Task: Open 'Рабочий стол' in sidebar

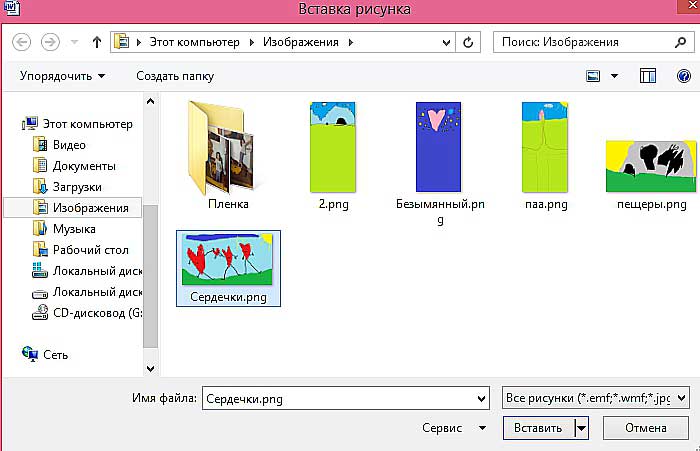Action: (91, 250)
